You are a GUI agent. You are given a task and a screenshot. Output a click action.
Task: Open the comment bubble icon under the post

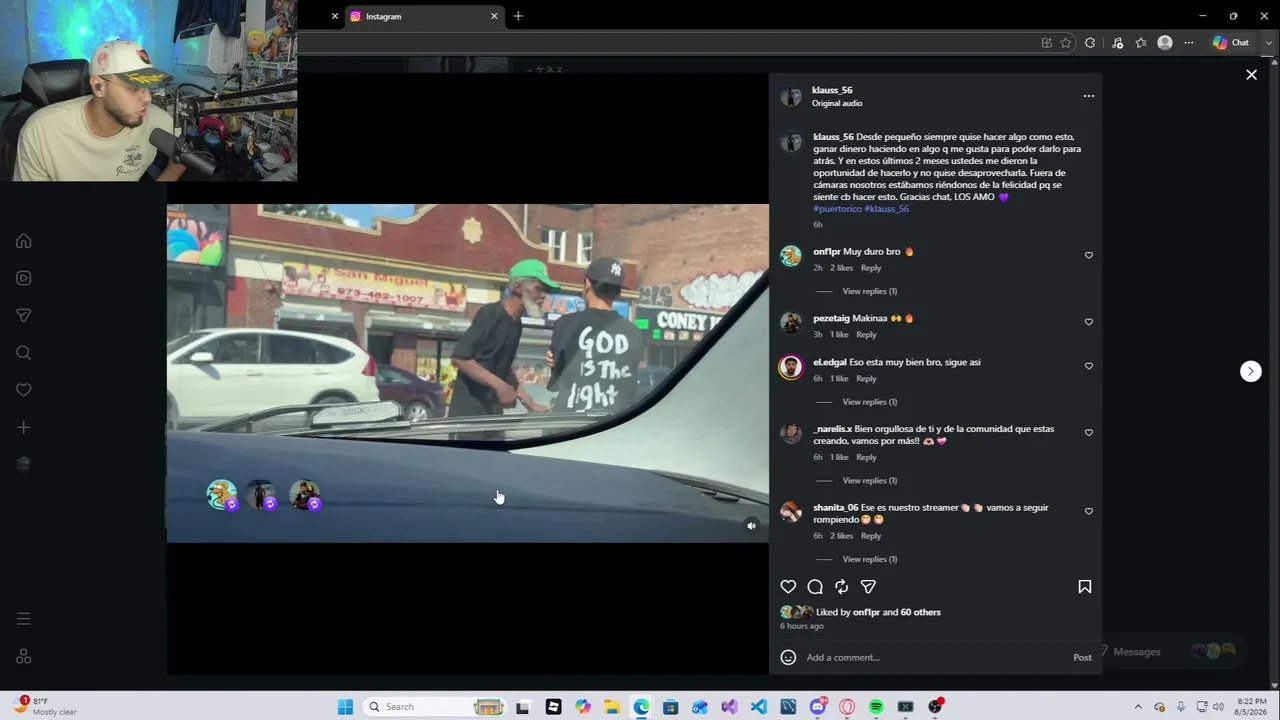click(x=815, y=587)
